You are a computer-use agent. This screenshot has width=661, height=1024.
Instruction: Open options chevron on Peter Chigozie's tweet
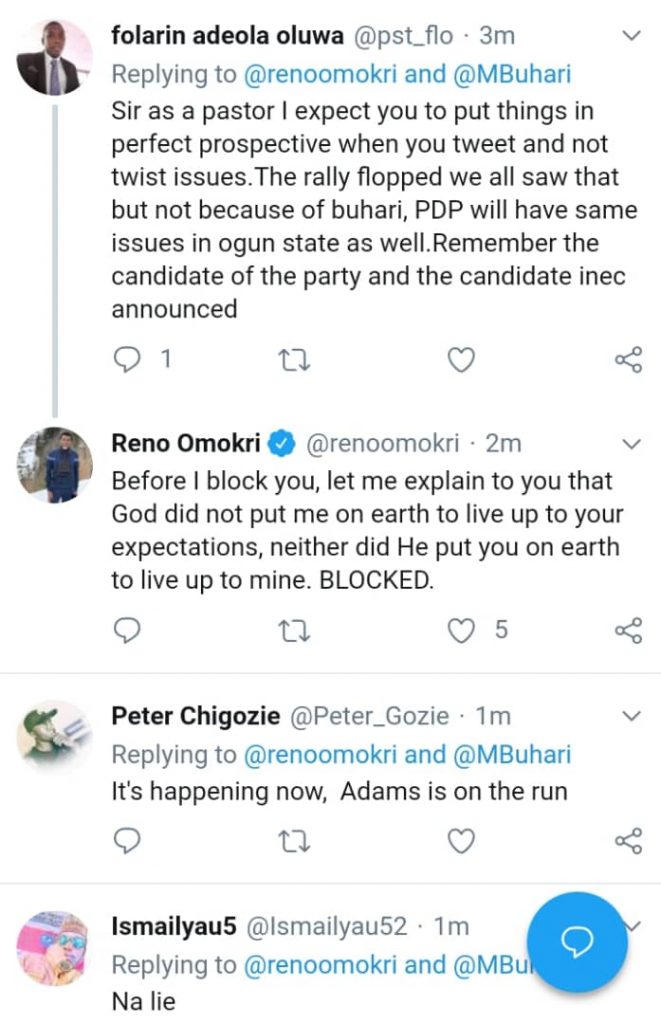(631, 716)
